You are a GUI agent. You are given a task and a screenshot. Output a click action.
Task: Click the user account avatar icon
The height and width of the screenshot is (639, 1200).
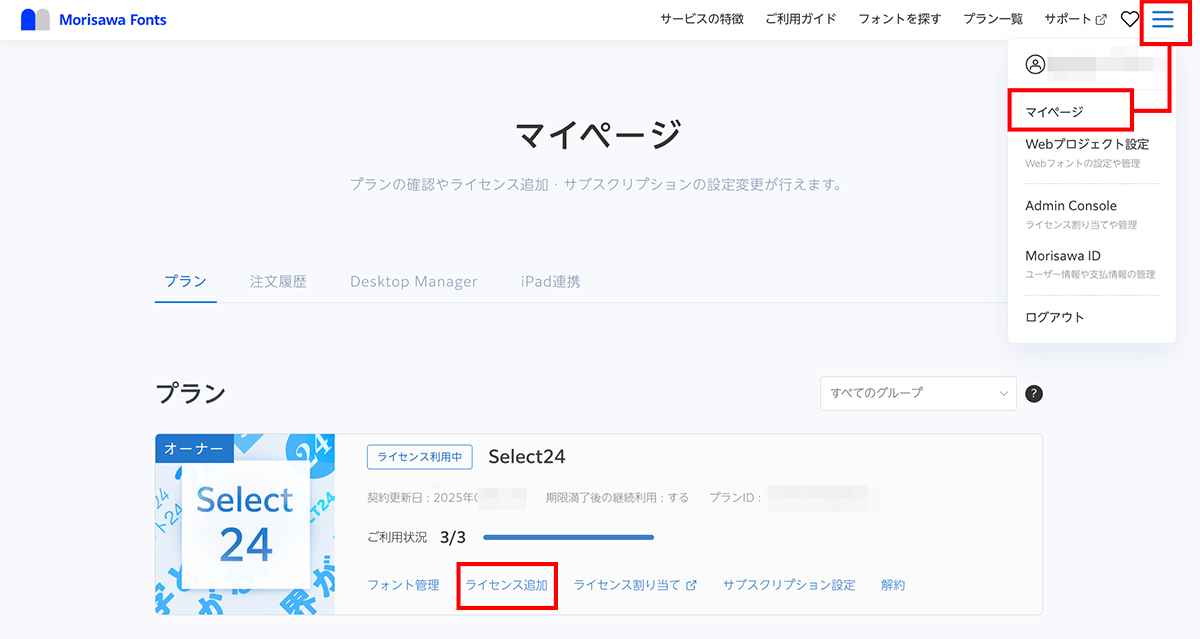(1035, 64)
